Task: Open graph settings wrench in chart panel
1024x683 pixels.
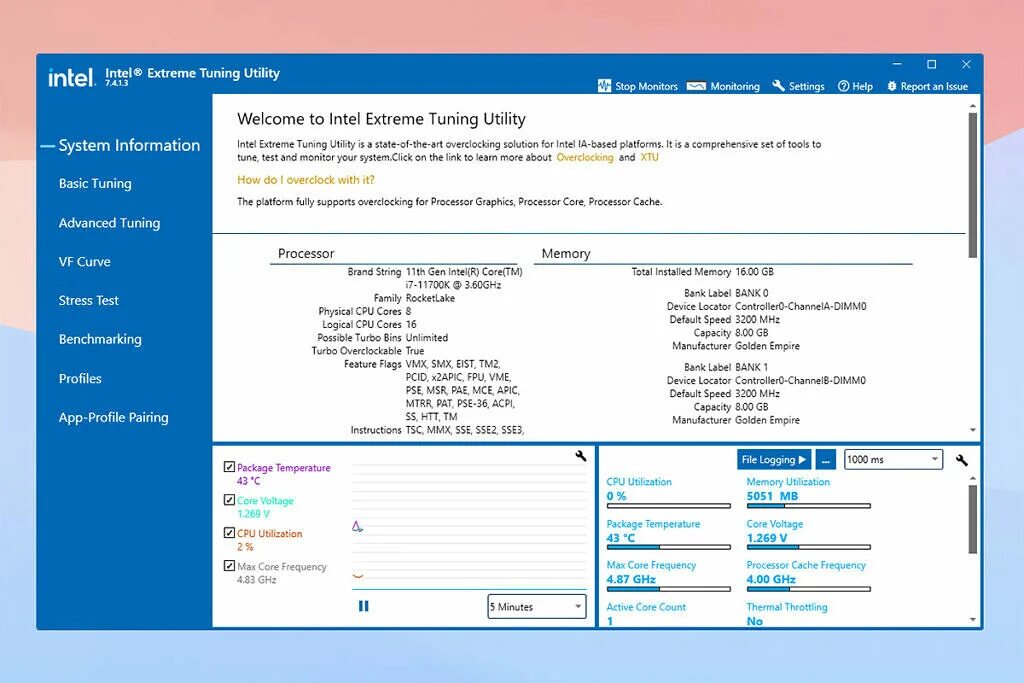Action: point(581,456)
